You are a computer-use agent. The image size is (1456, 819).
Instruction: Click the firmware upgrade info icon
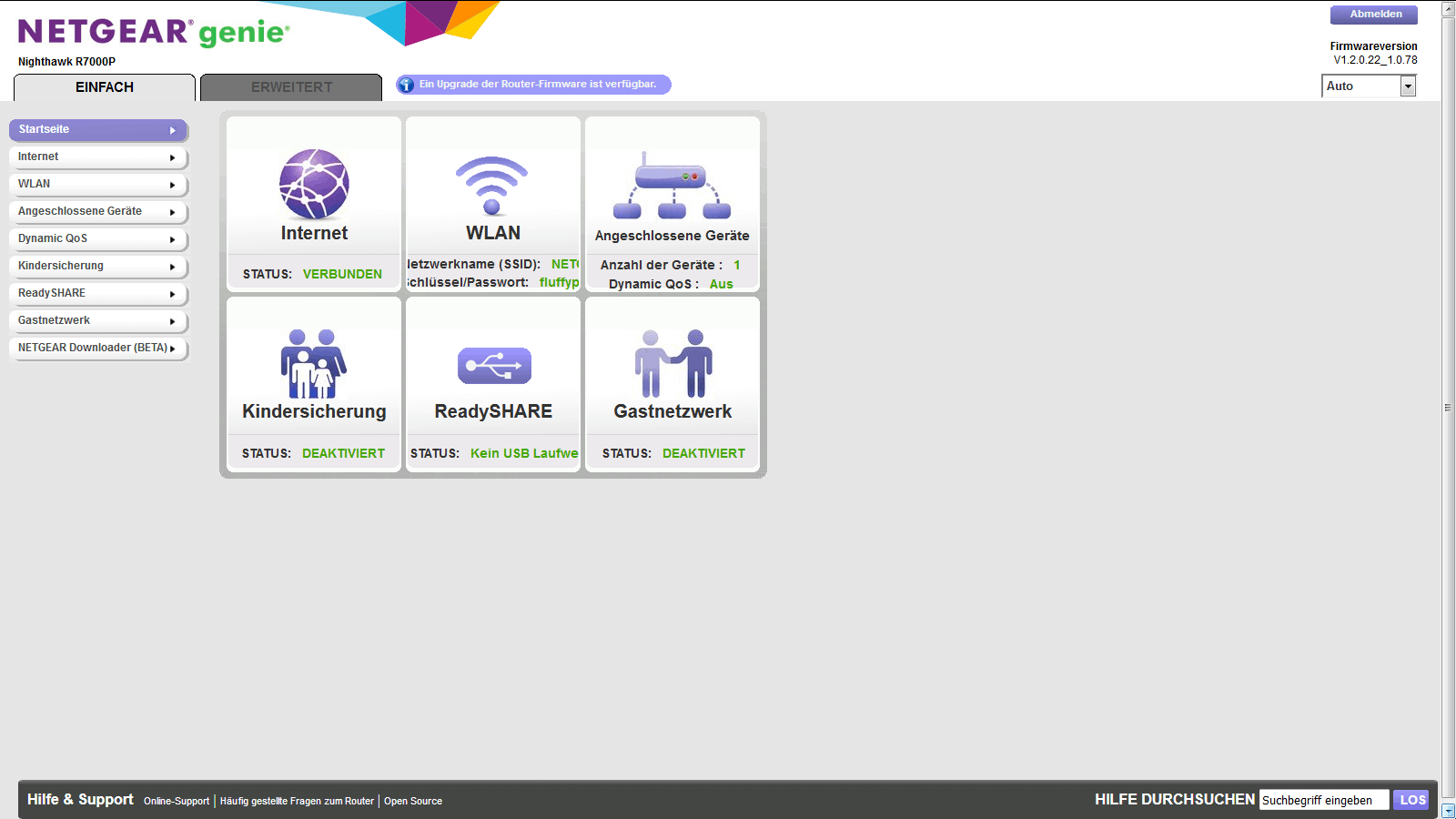(406, 85)
